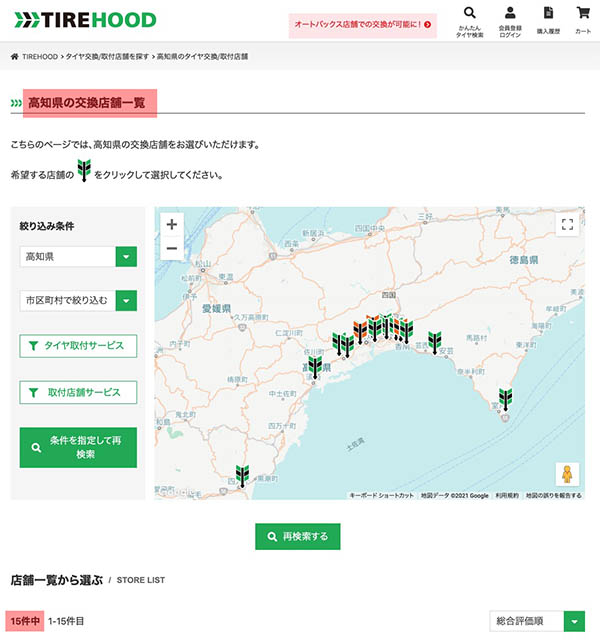Click the home icon in breadcrumb
Image resolution: width=600 pixels, height=640 pixels.
15,56
